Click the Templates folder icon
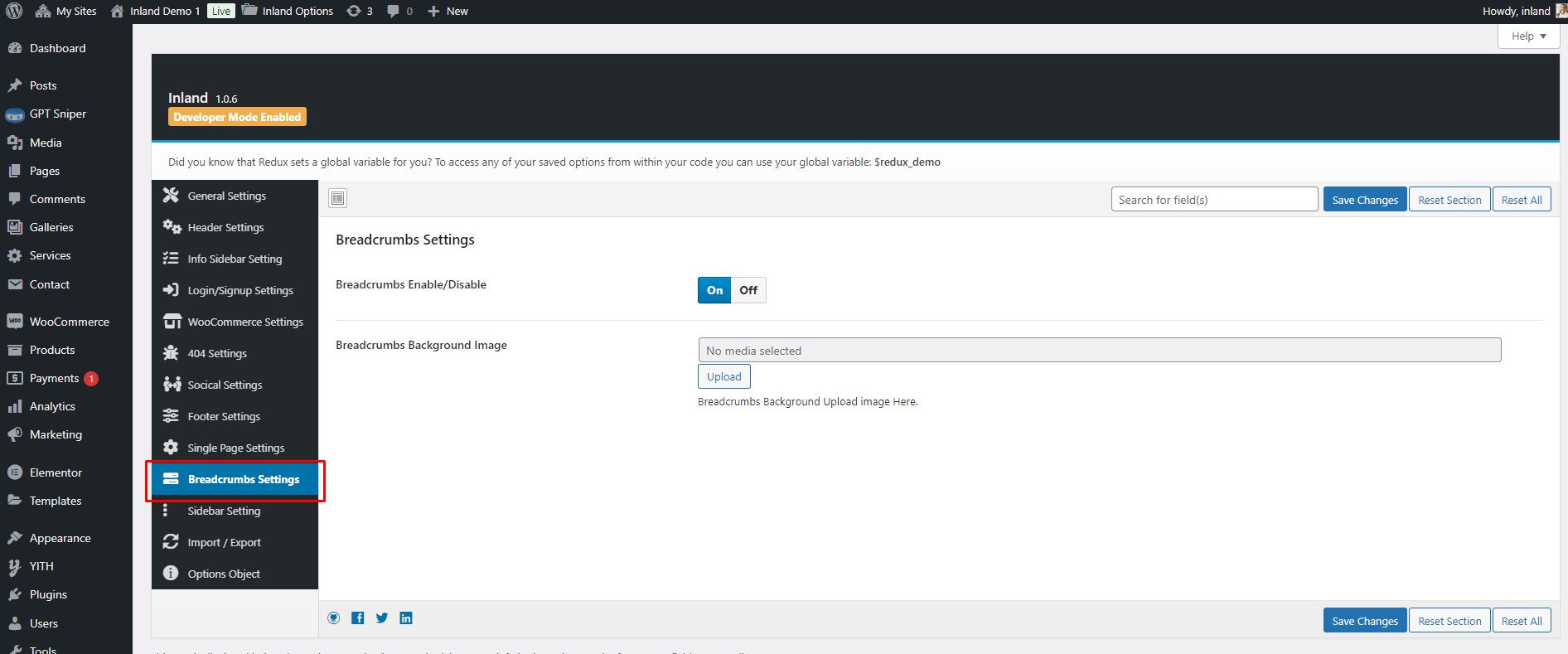The image size is (1568, 654). tap(14, 501)
